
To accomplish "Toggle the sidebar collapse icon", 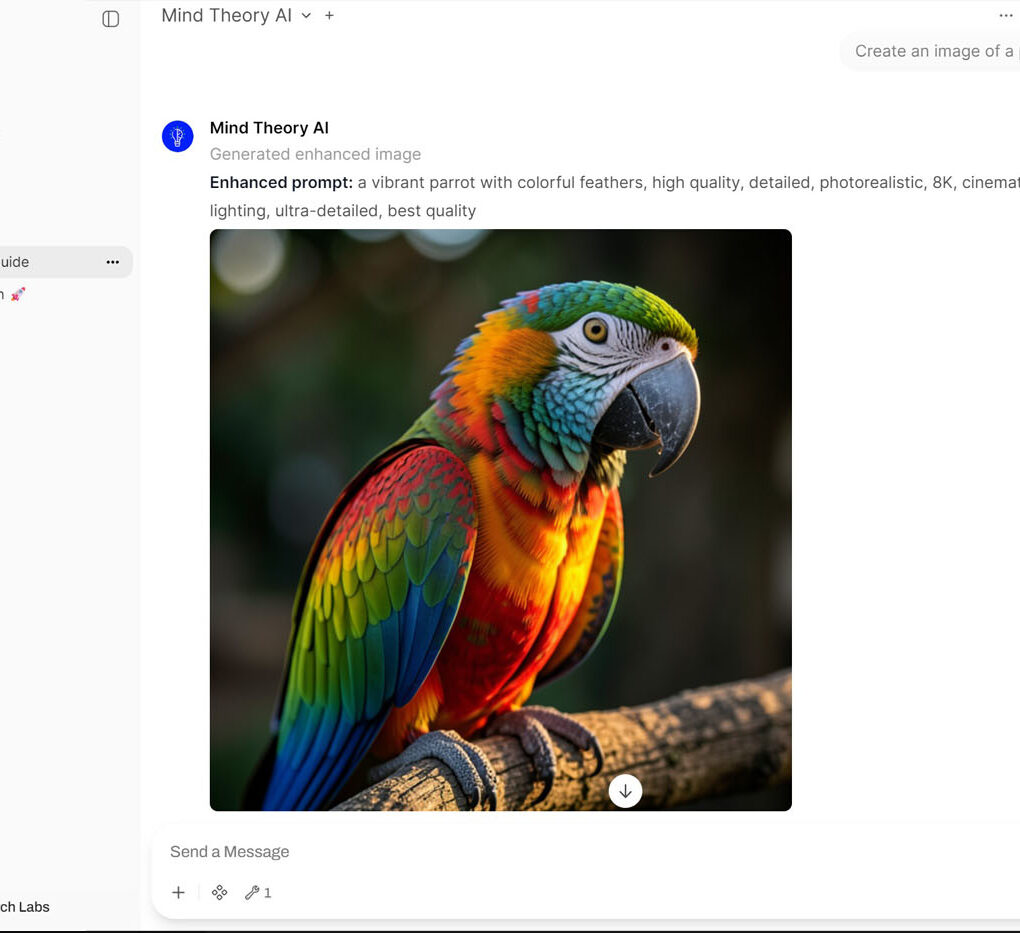I will click(x=110, y=18).
